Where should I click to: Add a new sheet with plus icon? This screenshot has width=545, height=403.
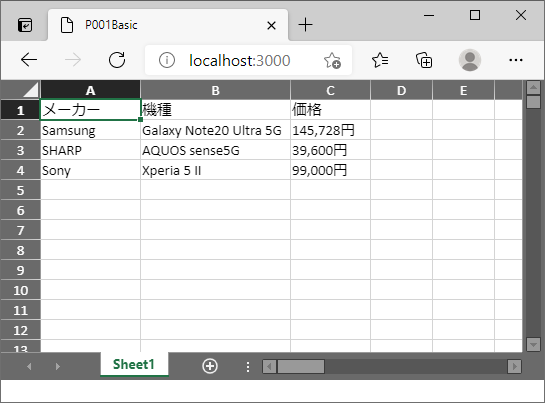coord(210,366)
